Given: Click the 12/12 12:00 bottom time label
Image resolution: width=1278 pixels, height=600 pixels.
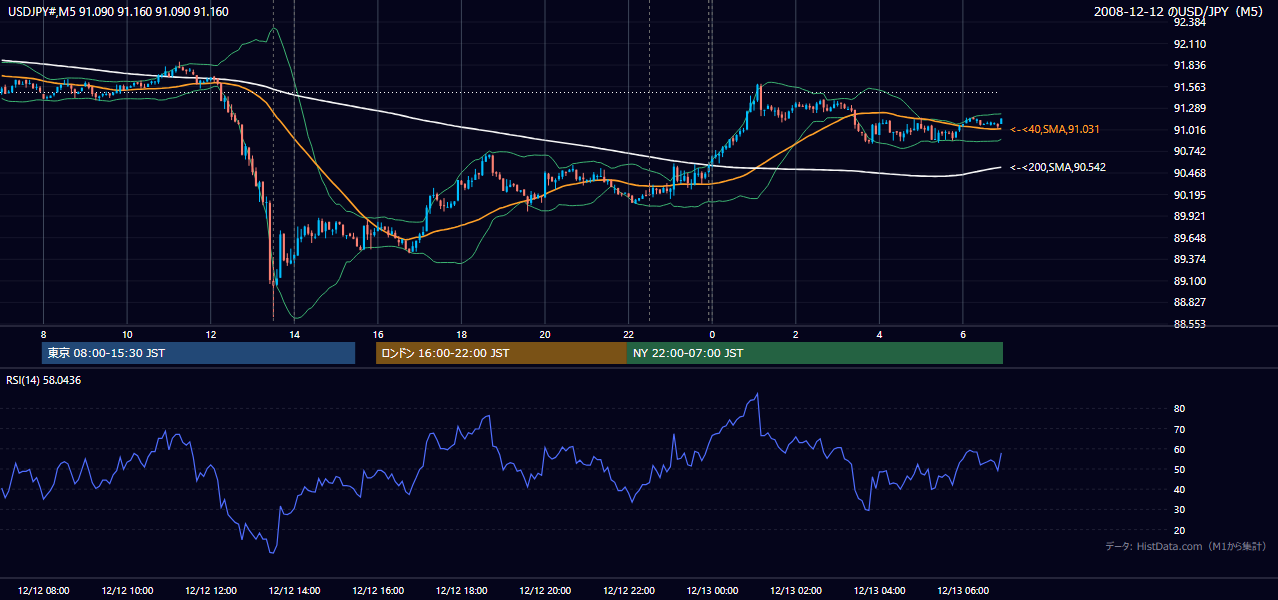Looking at the screenshot, I should click(211, 590).
